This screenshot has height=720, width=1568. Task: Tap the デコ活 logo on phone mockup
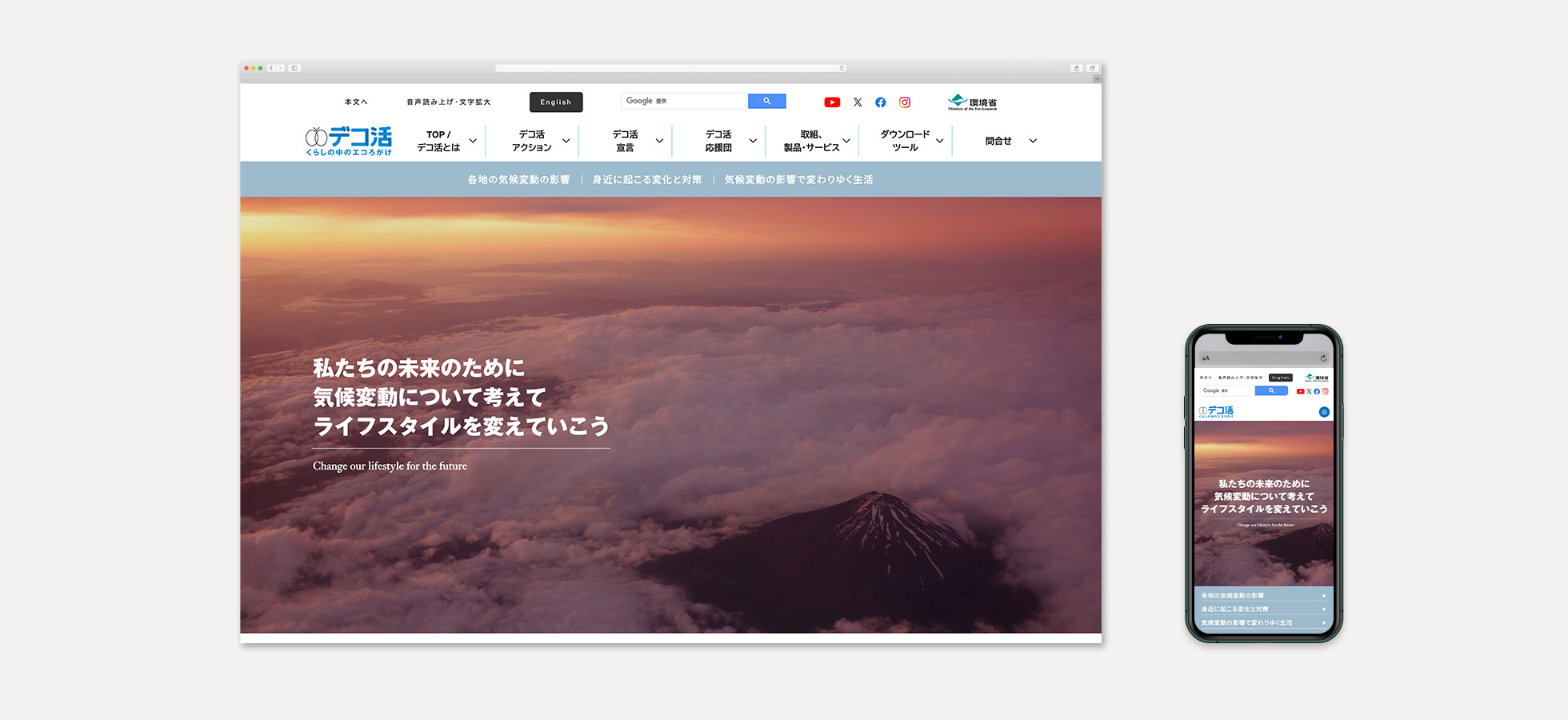[1216, 411]
